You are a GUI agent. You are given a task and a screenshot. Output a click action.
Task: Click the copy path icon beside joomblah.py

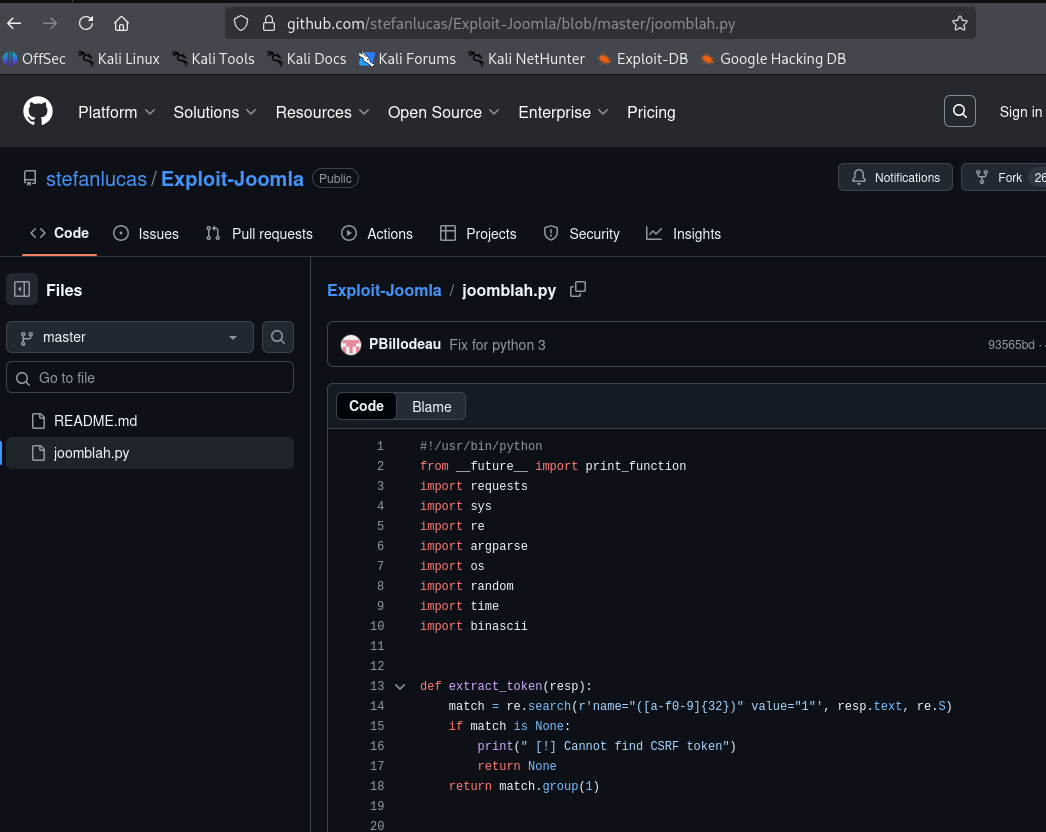point(577,289)
